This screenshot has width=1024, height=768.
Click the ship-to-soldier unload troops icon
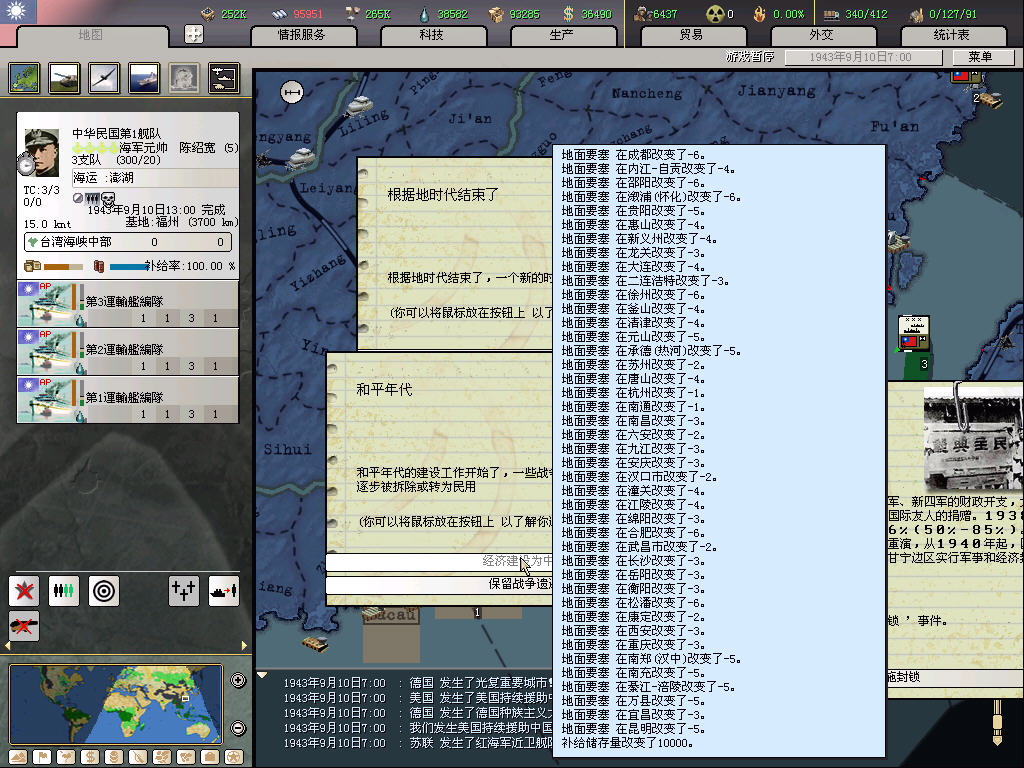coord(223,591)
